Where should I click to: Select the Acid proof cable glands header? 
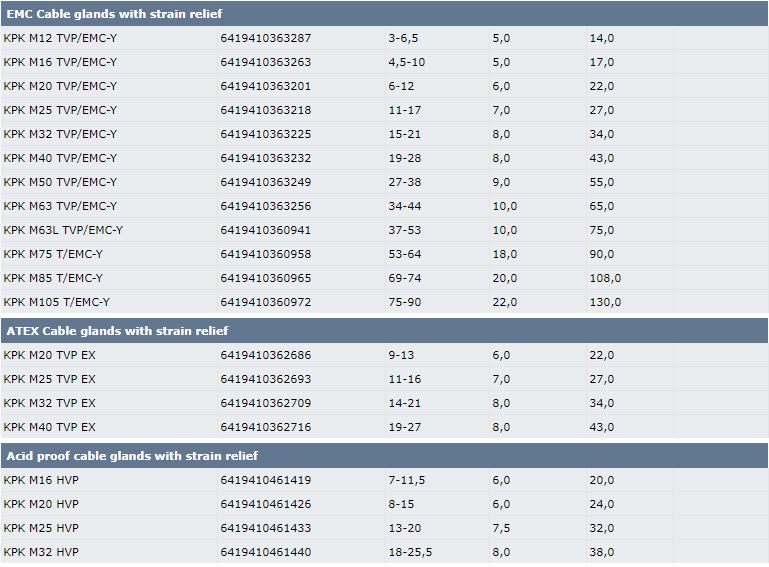tap(384, 456)
